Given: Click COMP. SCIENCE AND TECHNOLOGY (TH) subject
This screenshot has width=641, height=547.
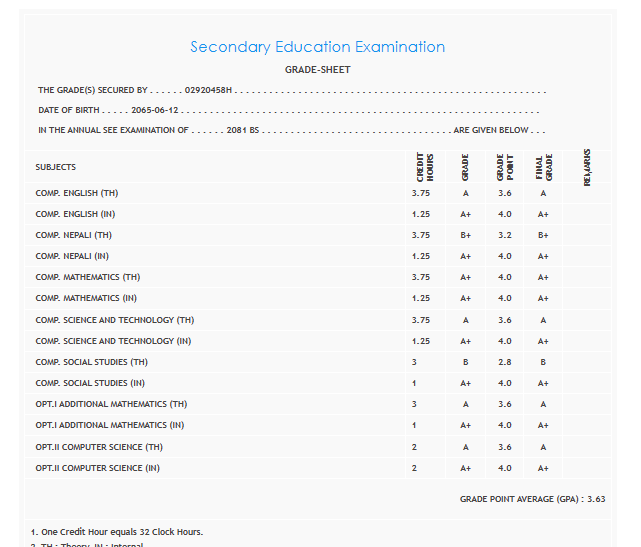Looking at the screenshot, I should click(x=114, y=320).
